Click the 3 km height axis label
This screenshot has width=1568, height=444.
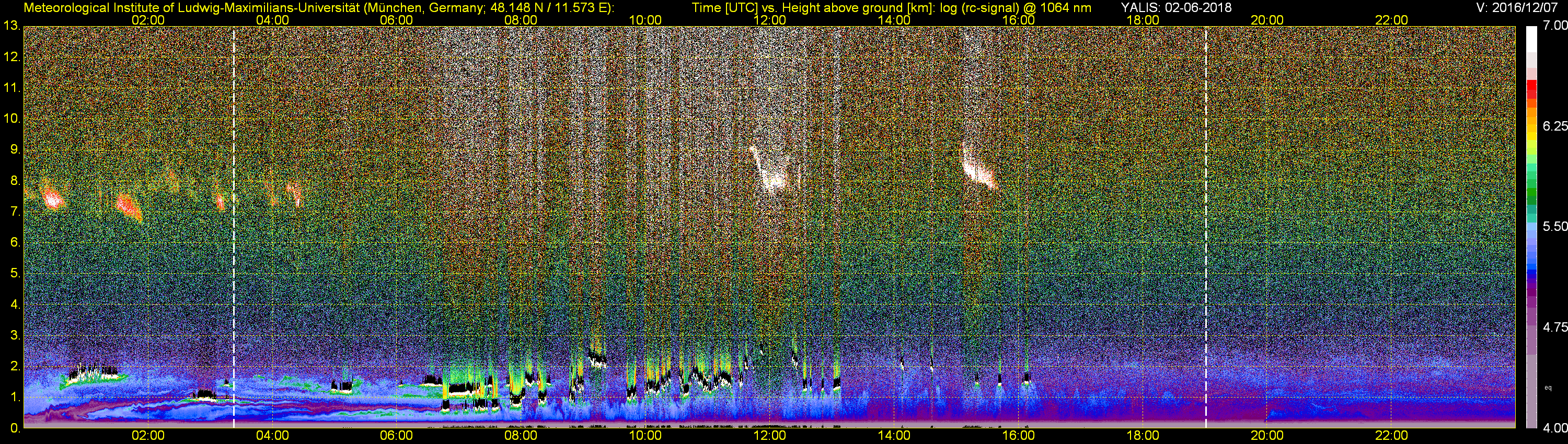15,336
